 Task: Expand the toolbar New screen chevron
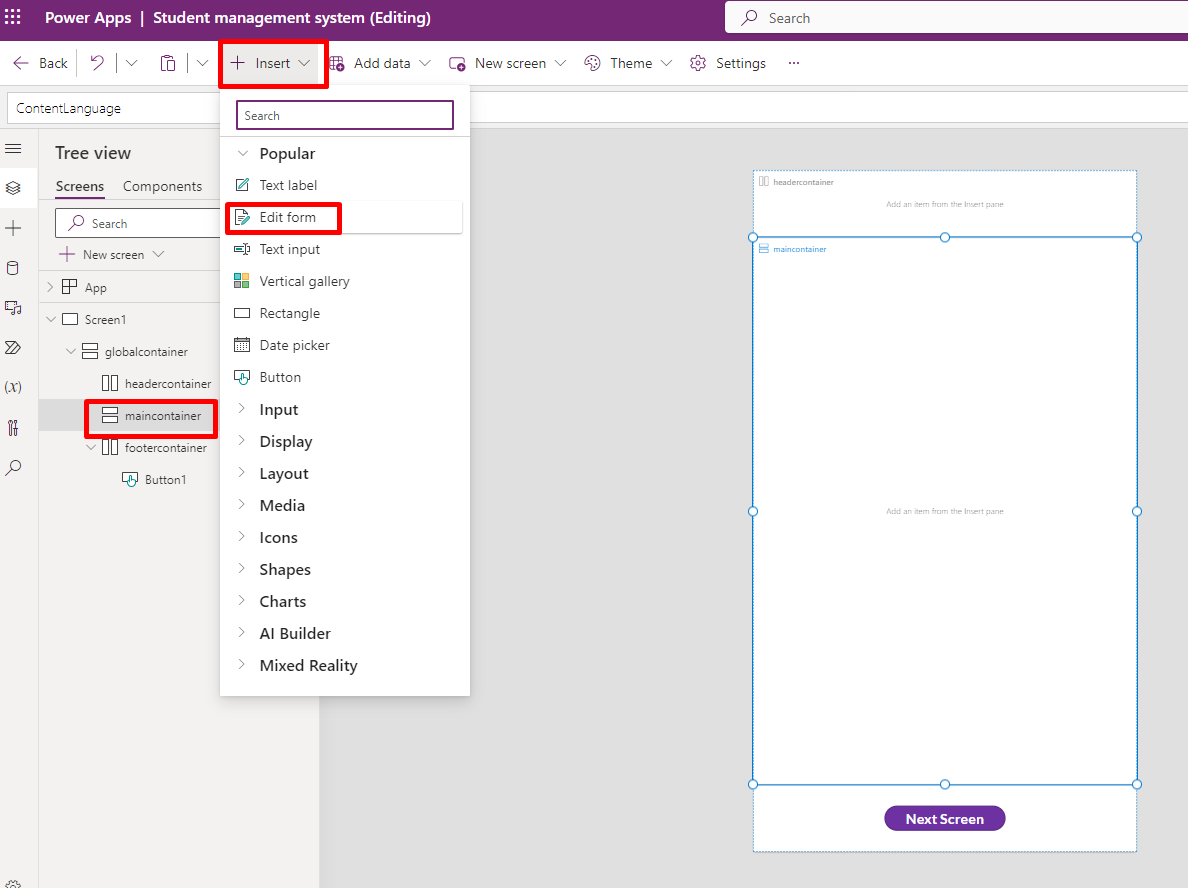coord(560,64)
